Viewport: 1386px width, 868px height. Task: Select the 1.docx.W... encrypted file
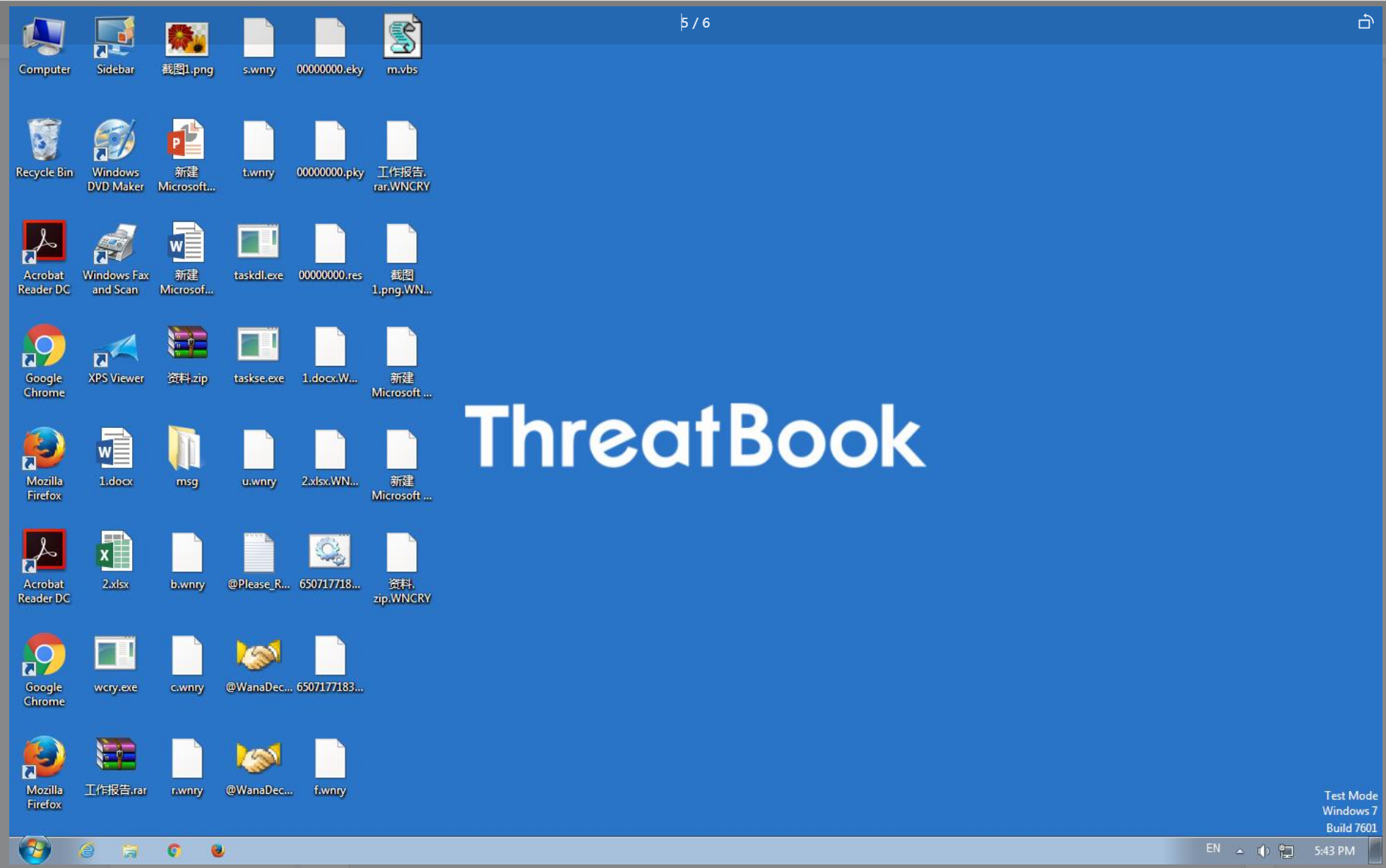(330, 355)
